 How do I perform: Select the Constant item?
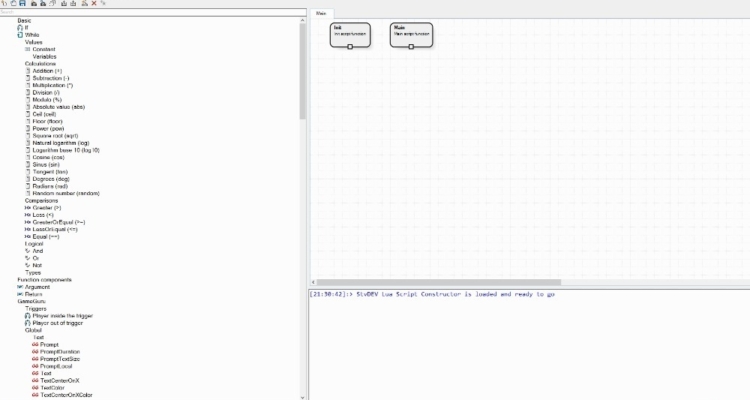tap(40, 49)
